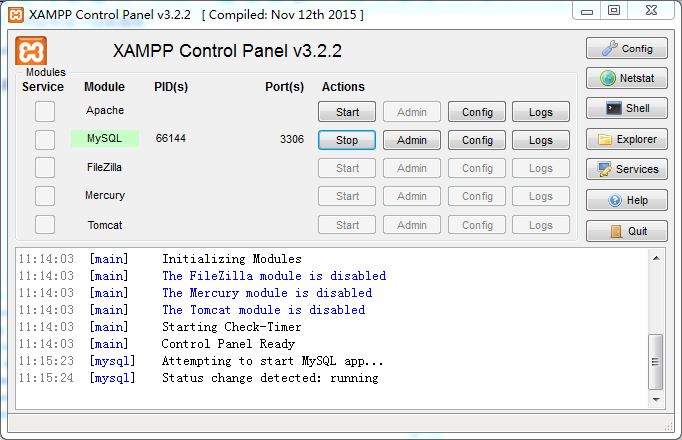The height and width of the screenshot is (440, 682).
Task: Click the FileZilla module label
Action: 104,167
